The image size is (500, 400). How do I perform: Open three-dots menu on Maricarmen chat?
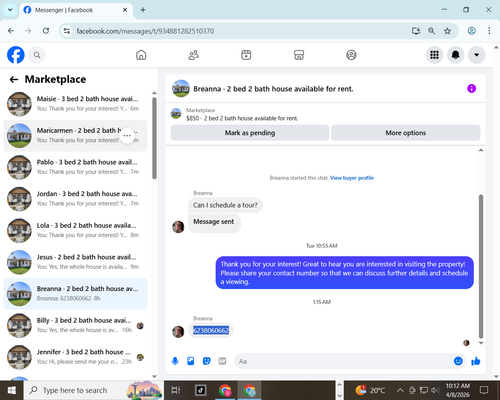[x=127, y=136]
